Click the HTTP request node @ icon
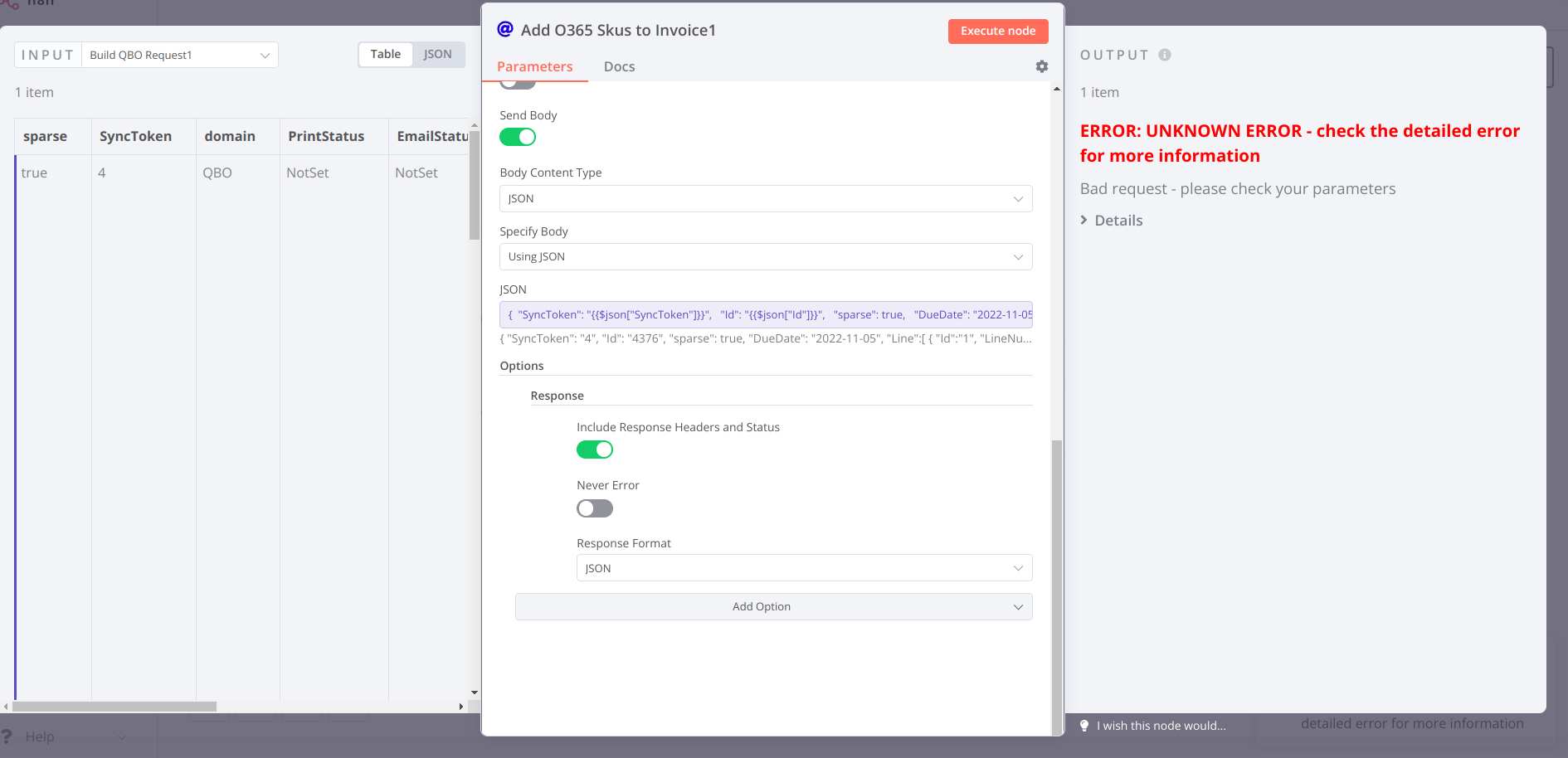This screenshot has width=1568, height=758. (x=505, y=30)
